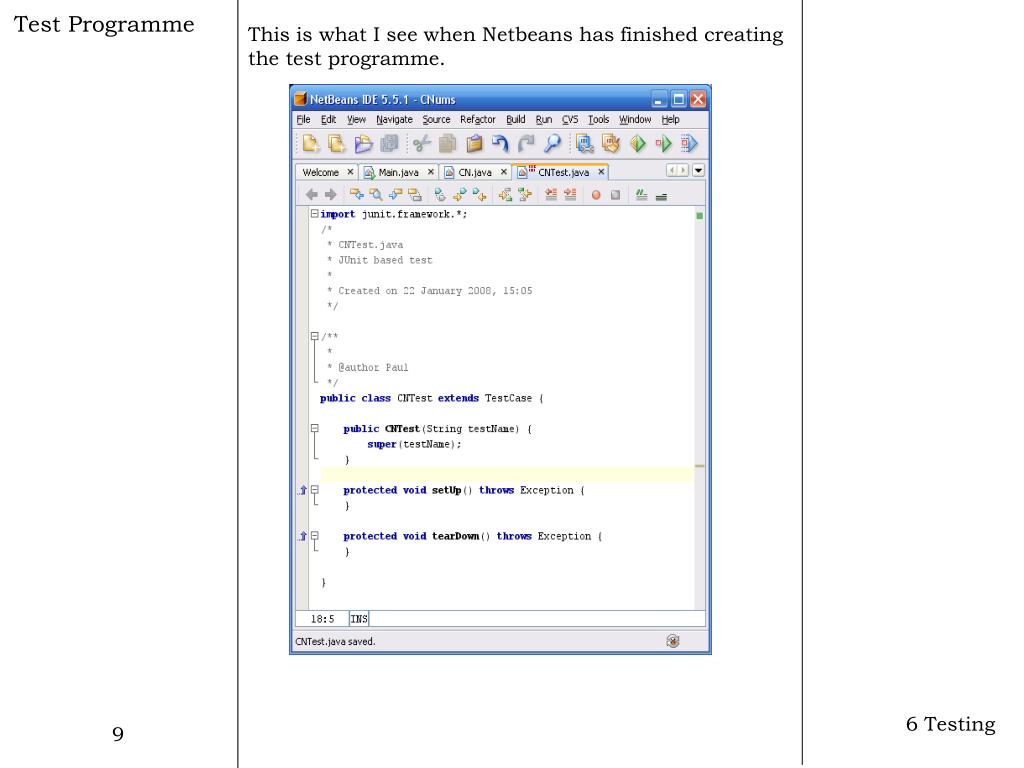Collapse the import statement fold
The height and width of the screenshot is (768, 1024).
[x=314, y=214]
